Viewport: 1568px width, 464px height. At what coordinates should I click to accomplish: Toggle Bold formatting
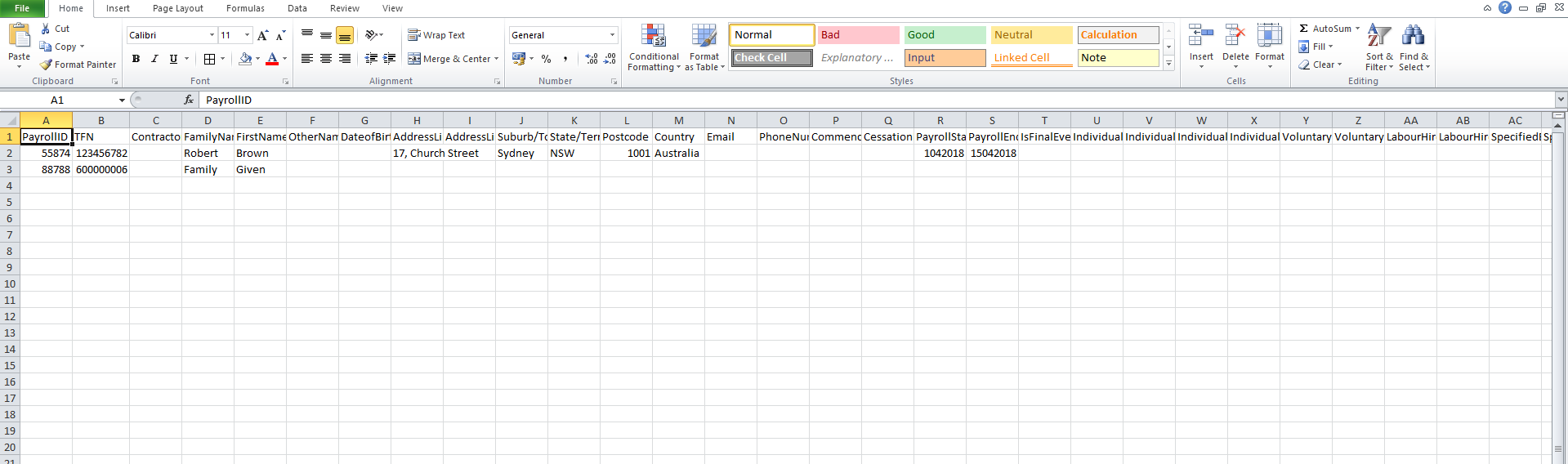[136, 59]
